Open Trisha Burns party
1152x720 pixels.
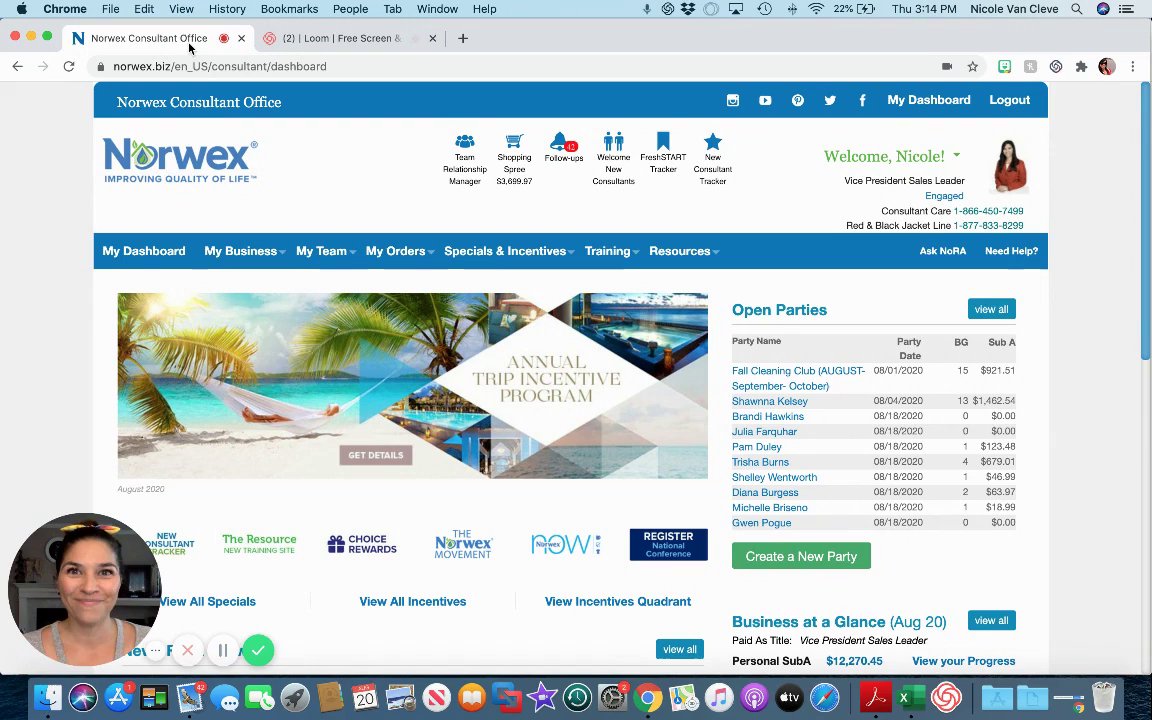click(x=760, y=462)
